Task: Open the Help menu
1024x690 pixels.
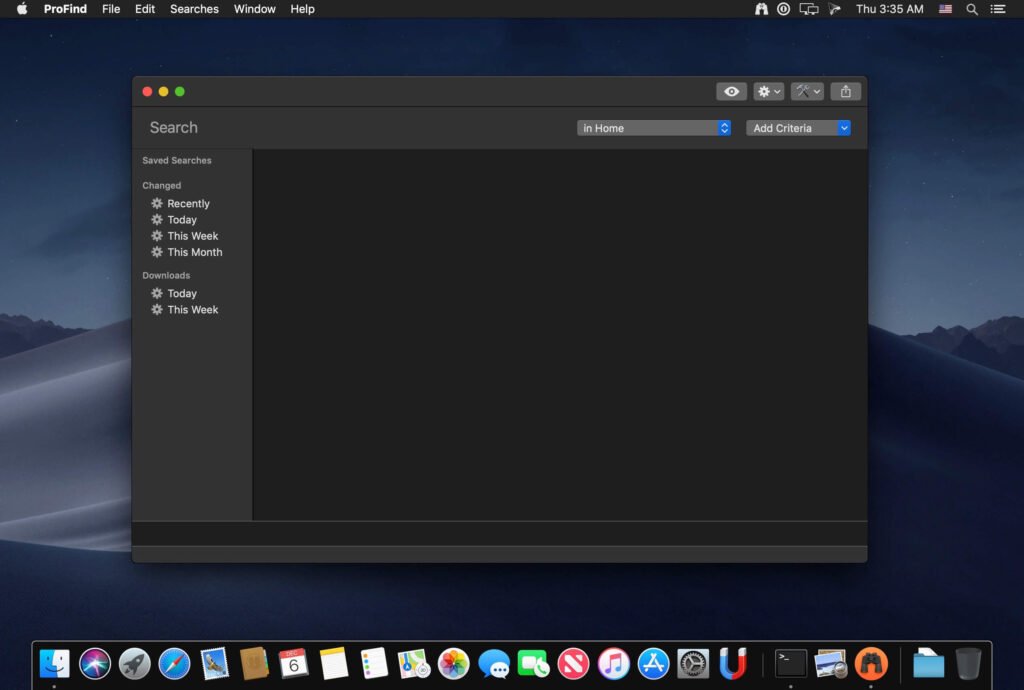Action: coord(302,9)
